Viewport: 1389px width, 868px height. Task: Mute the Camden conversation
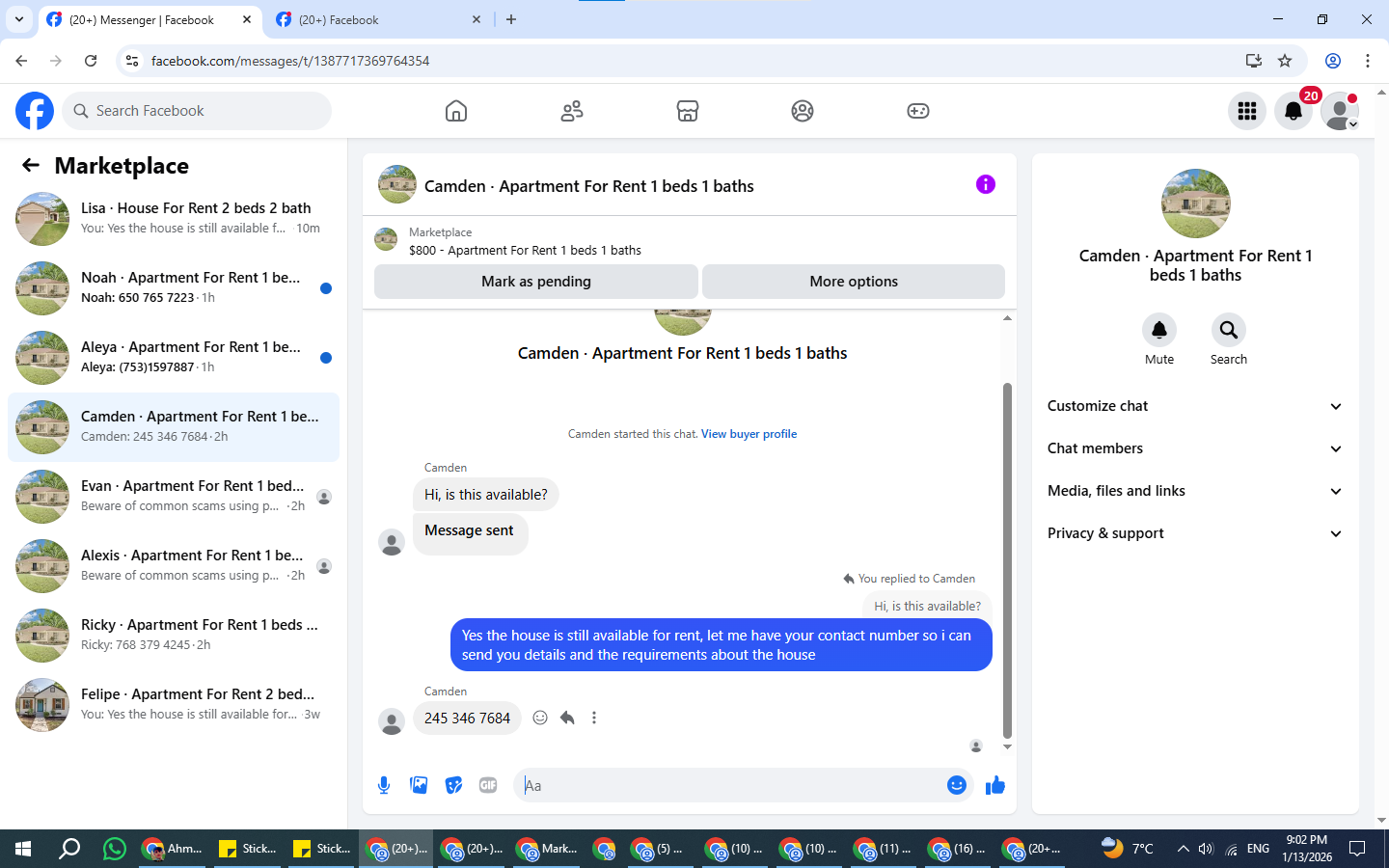(x=1159, y=330)
